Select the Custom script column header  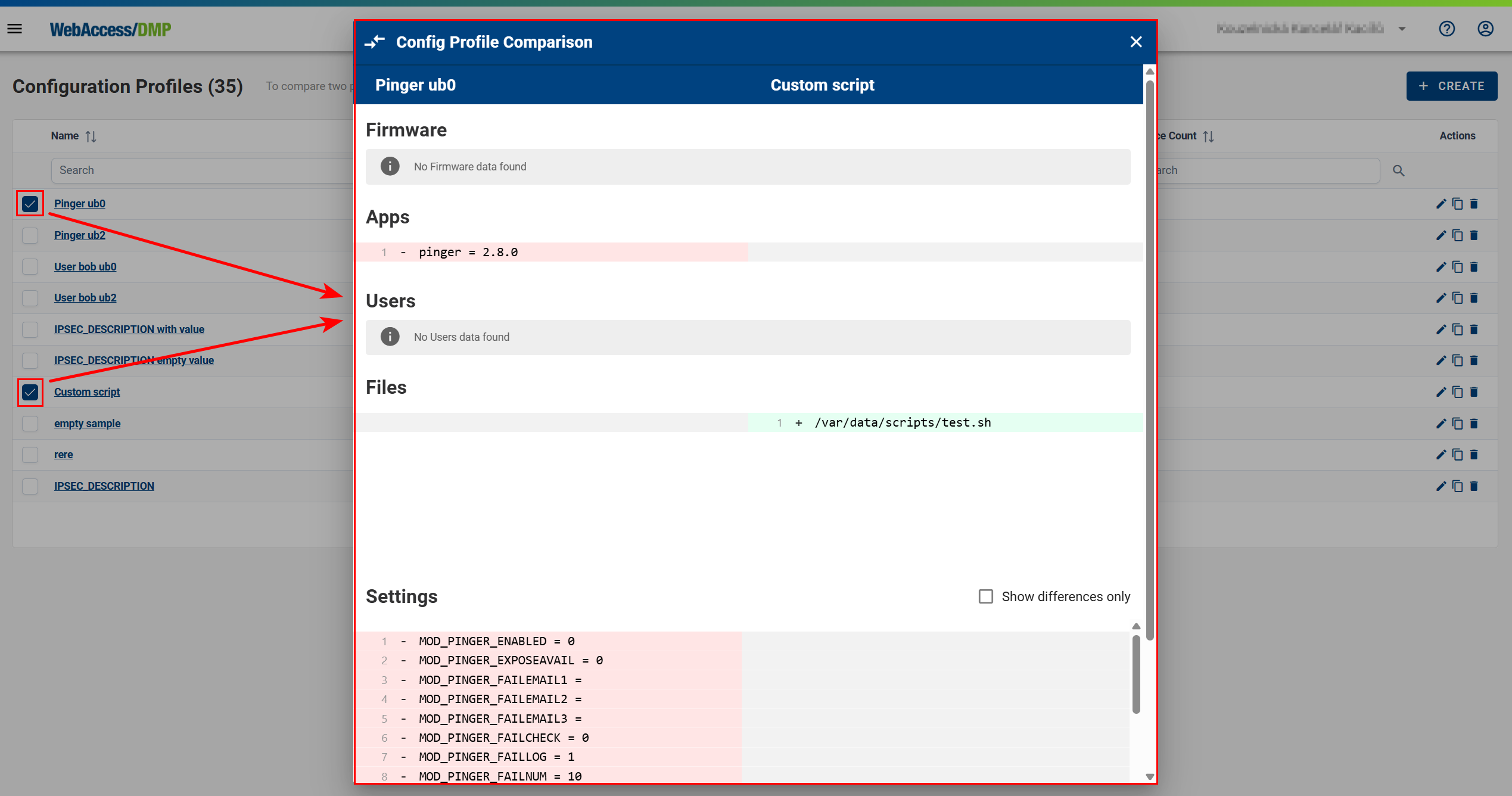[822, 85]
